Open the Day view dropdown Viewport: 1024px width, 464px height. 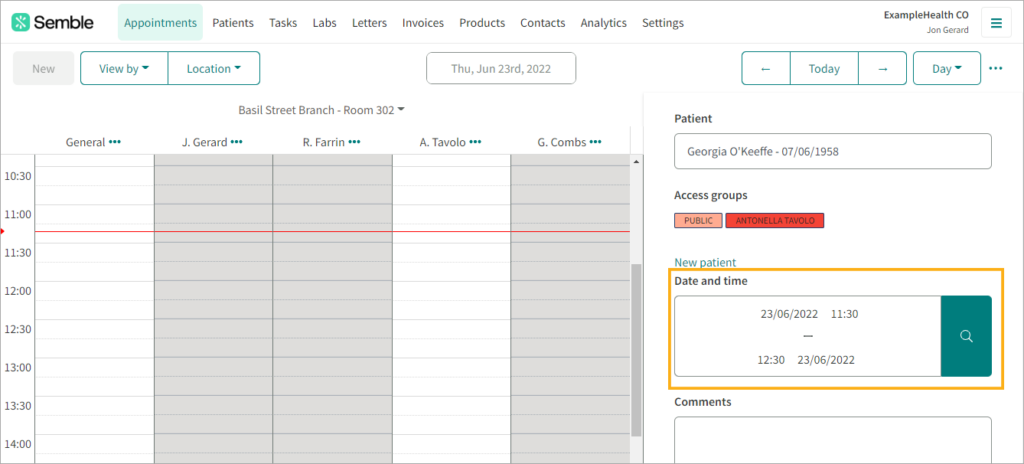[947, 69]
